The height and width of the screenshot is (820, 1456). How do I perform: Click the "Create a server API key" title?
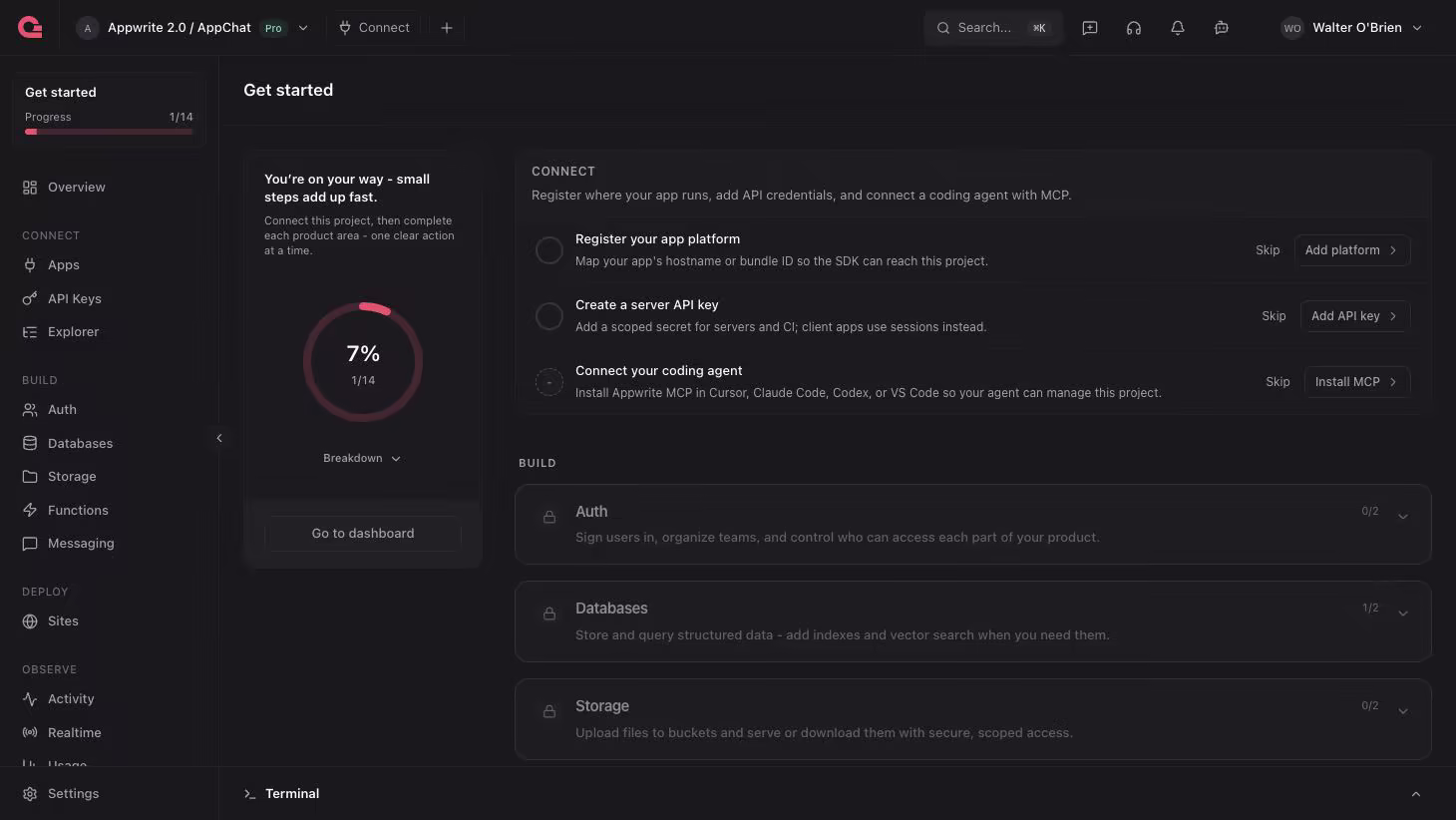tap(646, 305)
